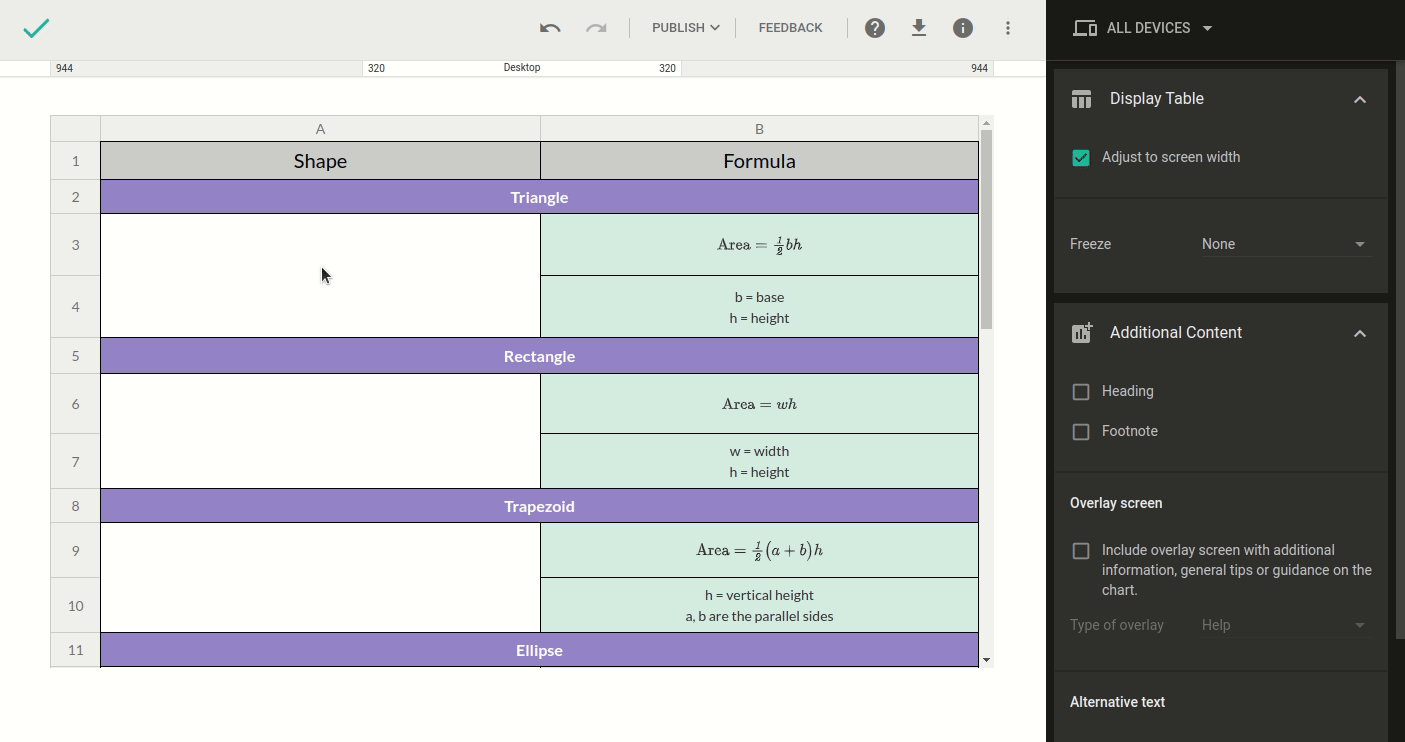This screenshot has width=1405, height=742.
Task: Enable the Footnote checkbox
Action: pos(1081,432)
